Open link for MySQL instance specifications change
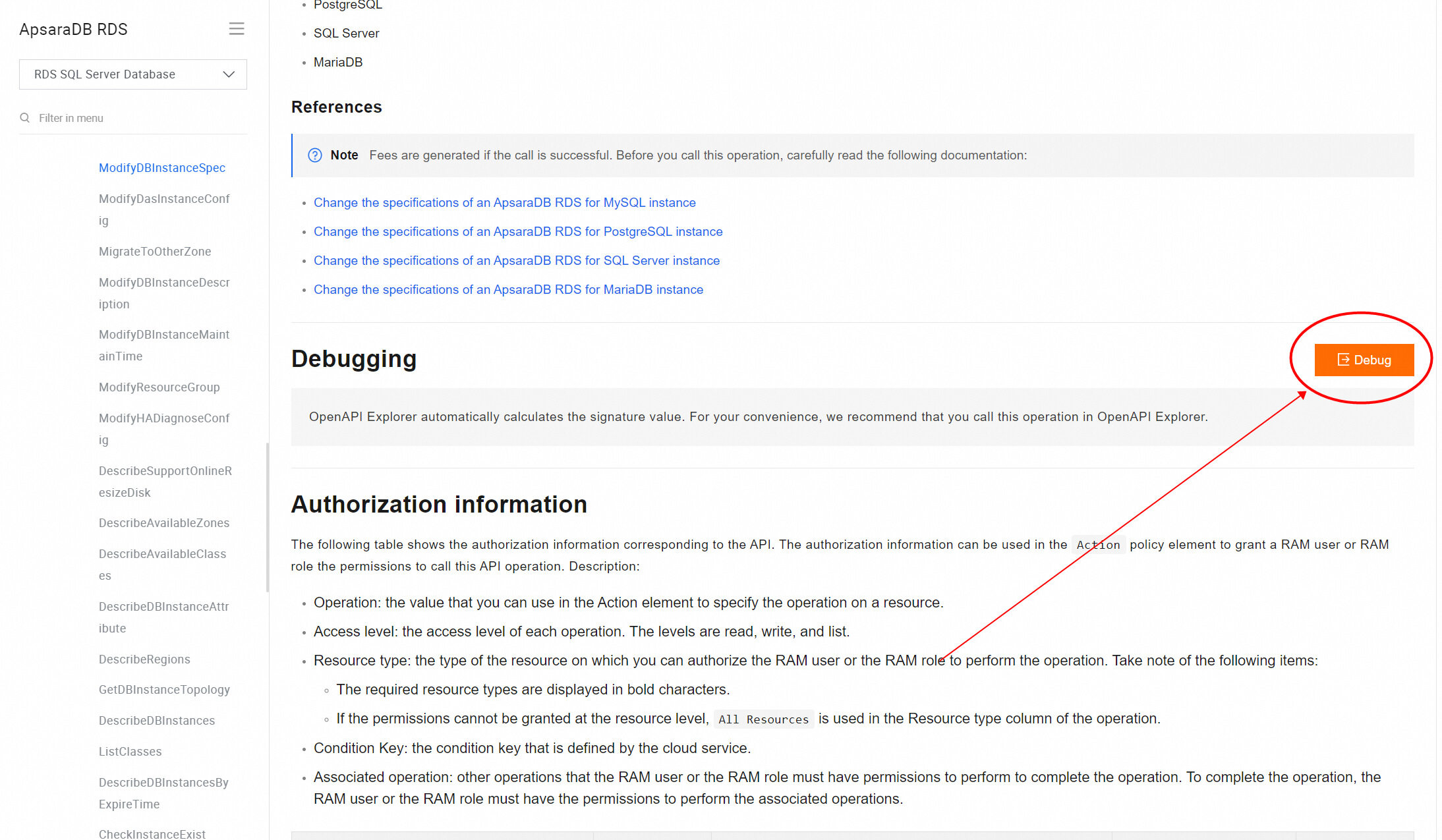1442x840 pixels. click(x=504, y=203)
